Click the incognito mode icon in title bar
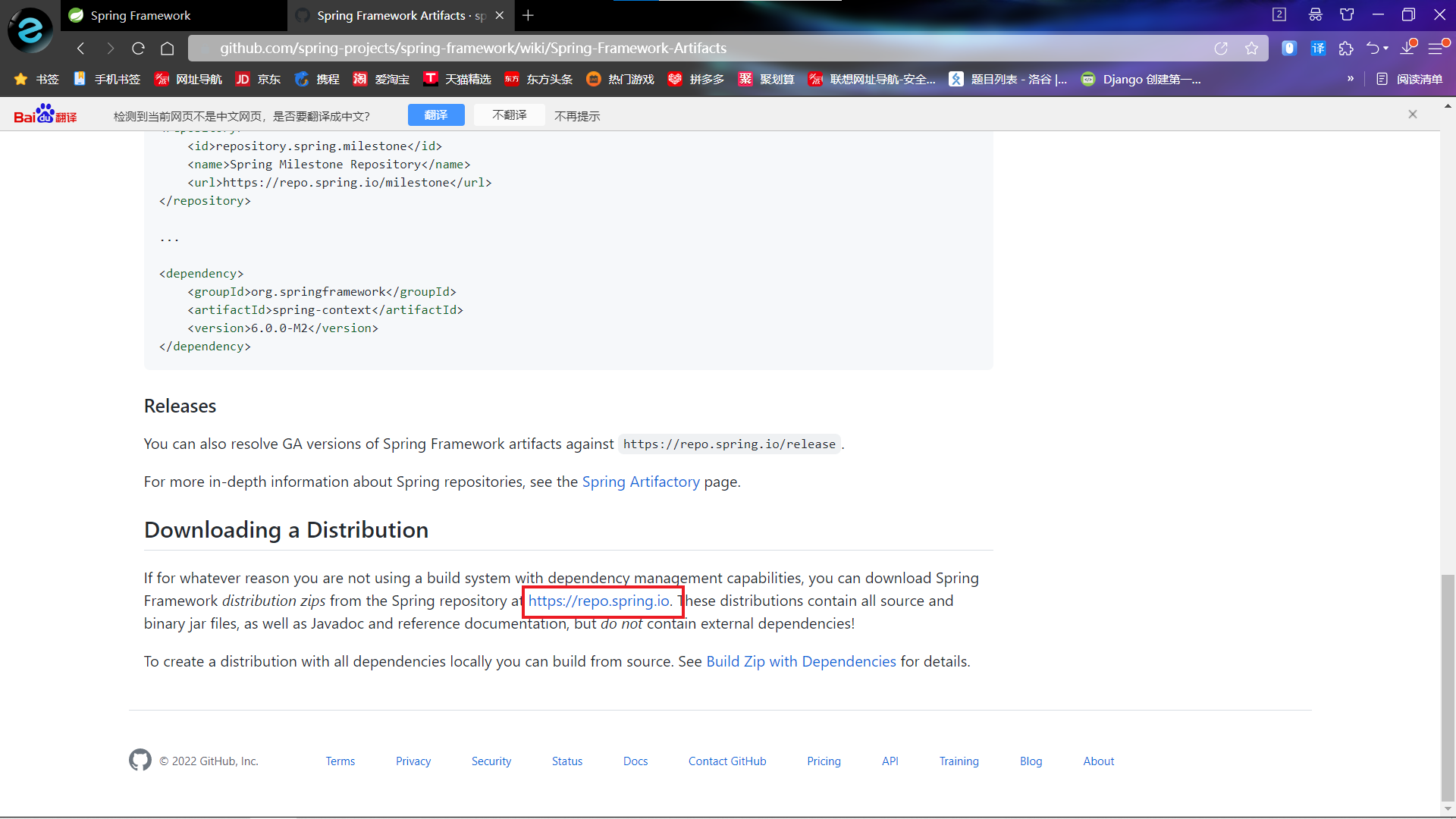The width and height of the screenshot is (1456, 819). pyautogui.click(x=1316, y=14)
